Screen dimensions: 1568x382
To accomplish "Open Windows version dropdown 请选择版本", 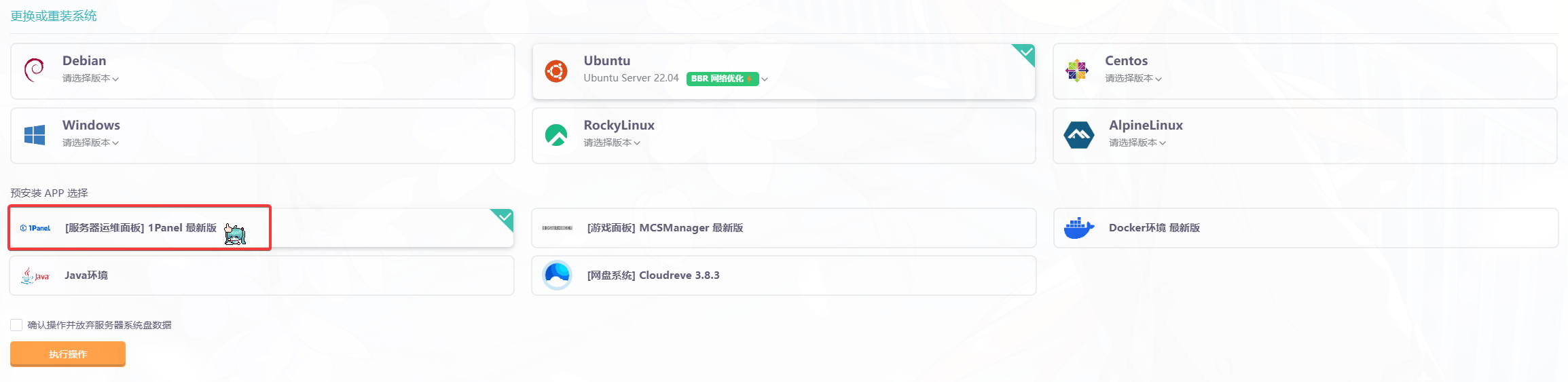I will tap(91, 143).
